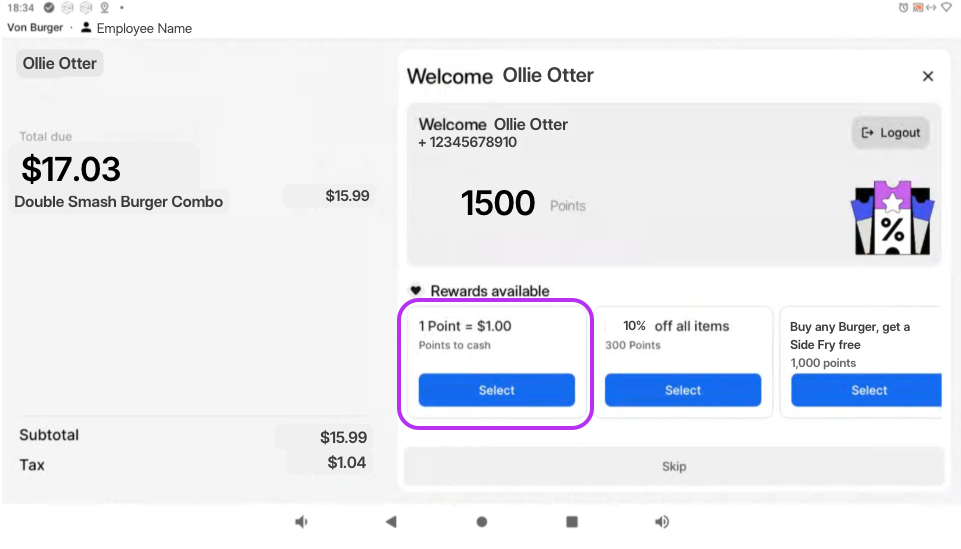Click the discount coupon rewards illustration
This screenshot has height=549, width=961.
coord(891,218)
